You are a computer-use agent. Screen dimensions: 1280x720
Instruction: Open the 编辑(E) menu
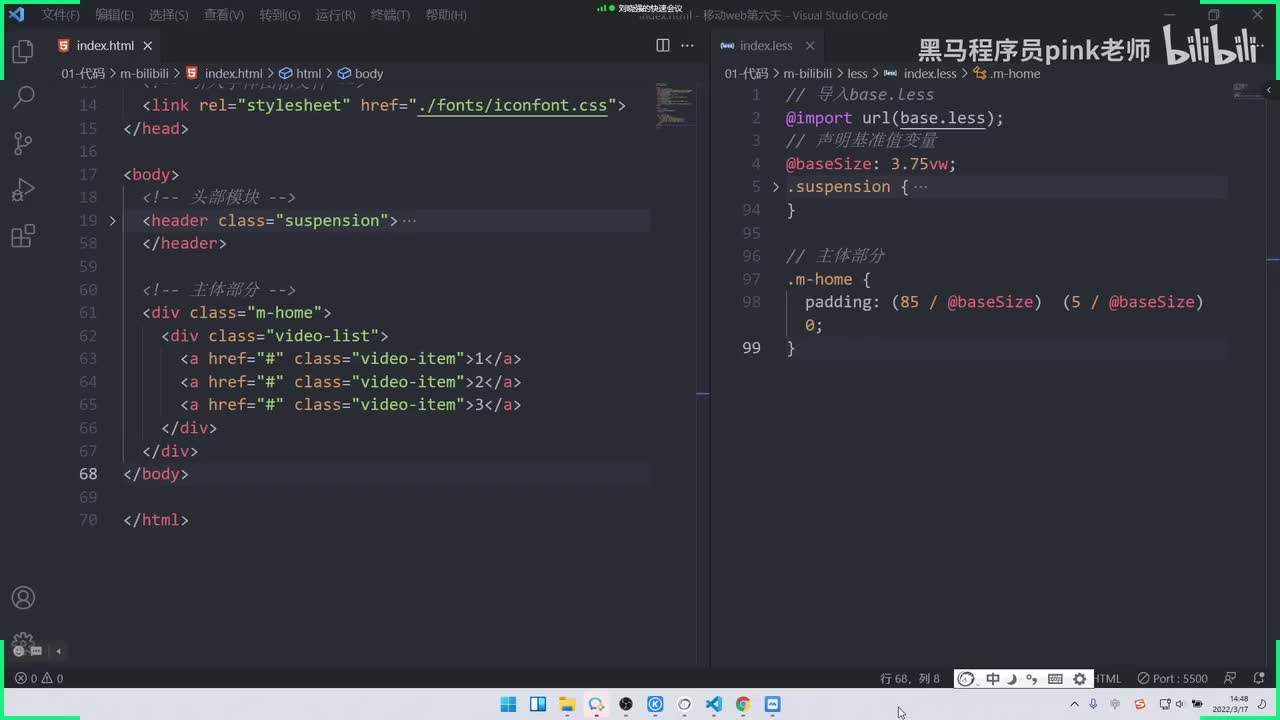pyautogui.click(x=114, y=15)
